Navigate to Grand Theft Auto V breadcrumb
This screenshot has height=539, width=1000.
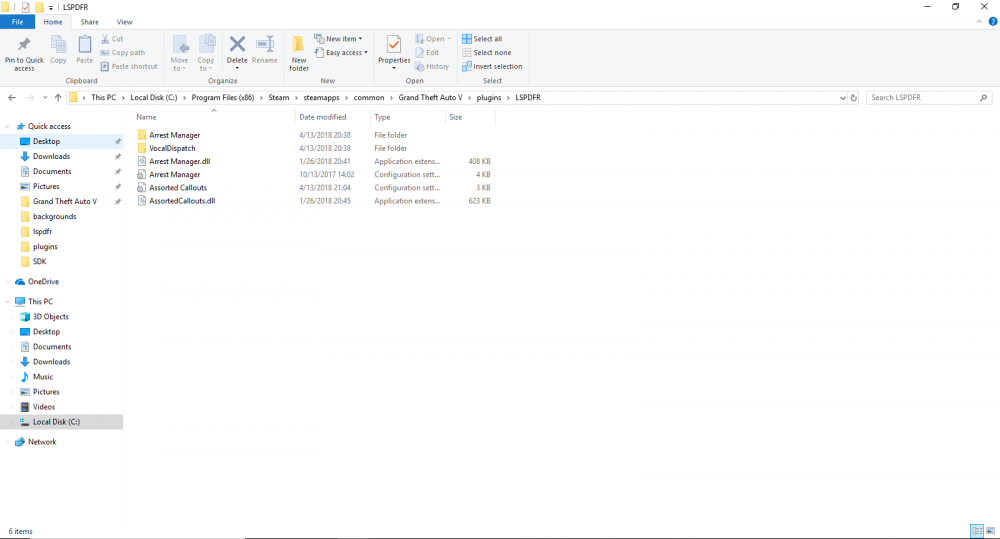[x=430, y=98]
